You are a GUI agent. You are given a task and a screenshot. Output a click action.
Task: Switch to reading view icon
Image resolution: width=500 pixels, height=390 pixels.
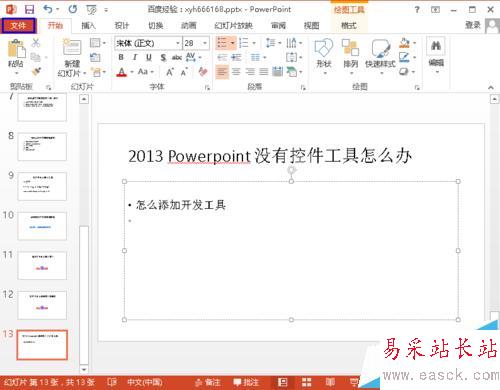pos(330,382)
